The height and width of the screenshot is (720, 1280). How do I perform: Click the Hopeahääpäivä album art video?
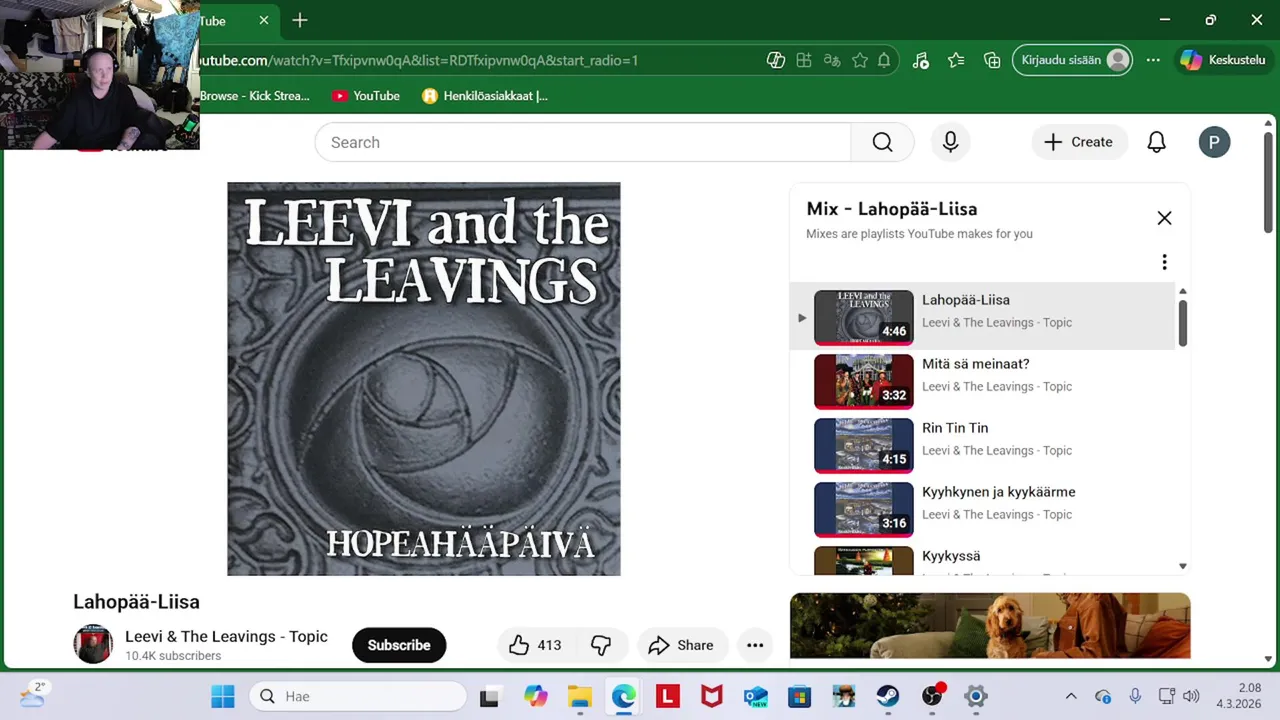[423, 379]
